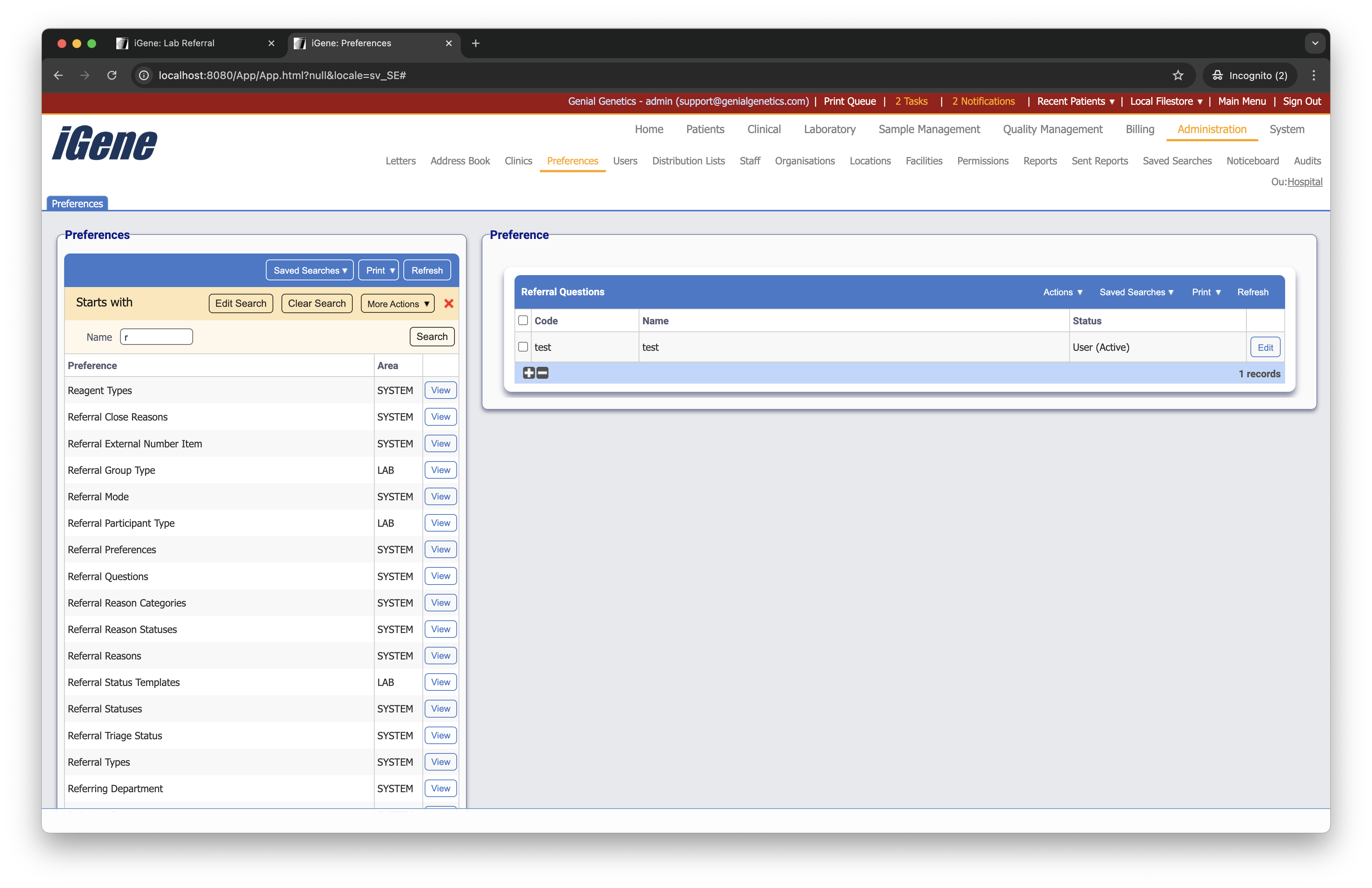View the Referral Reasons preference

coord(440,656)
